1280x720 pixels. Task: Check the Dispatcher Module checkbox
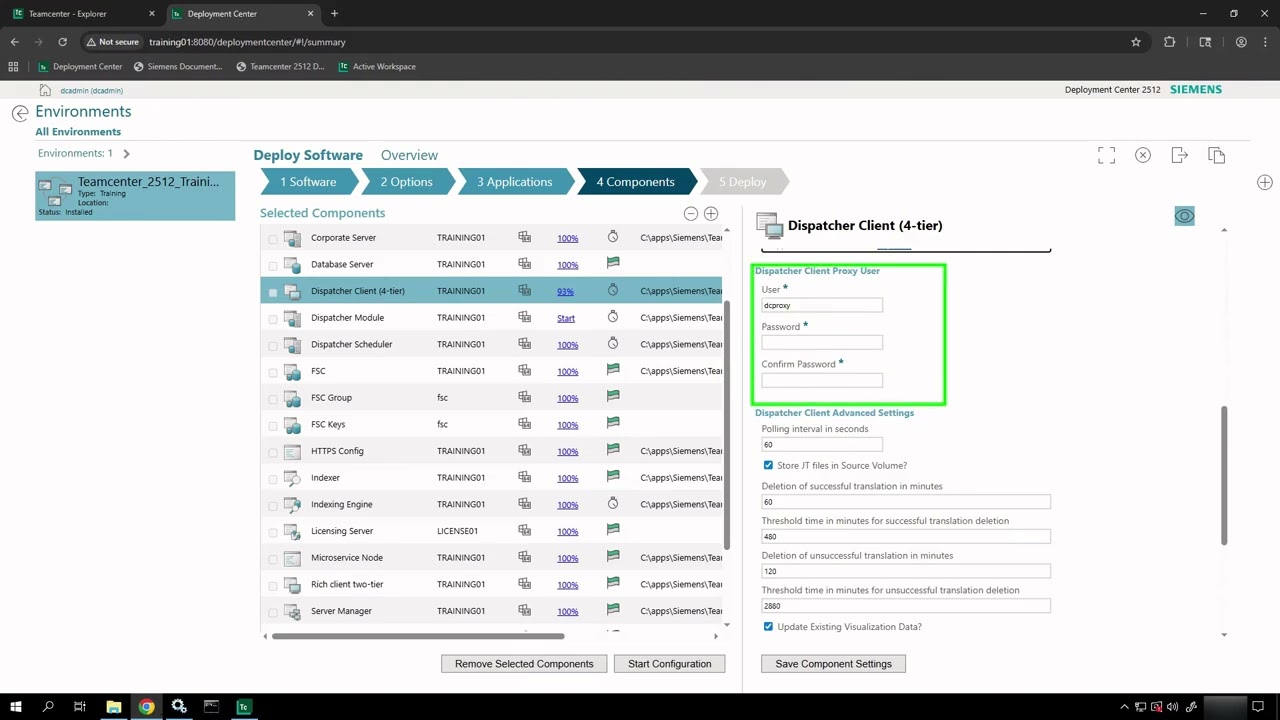pos(273,319)
